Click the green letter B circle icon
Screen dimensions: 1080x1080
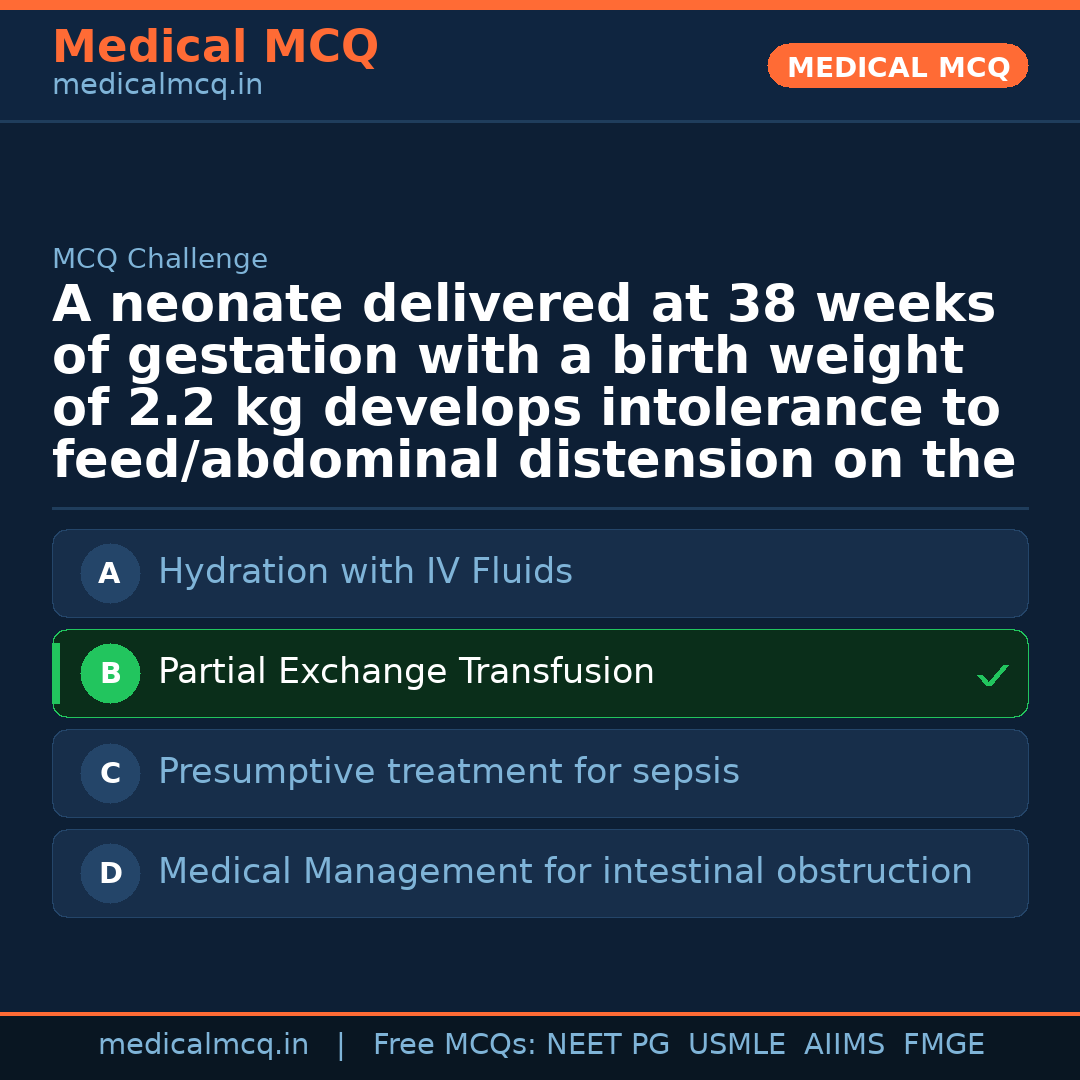(110, 674)
